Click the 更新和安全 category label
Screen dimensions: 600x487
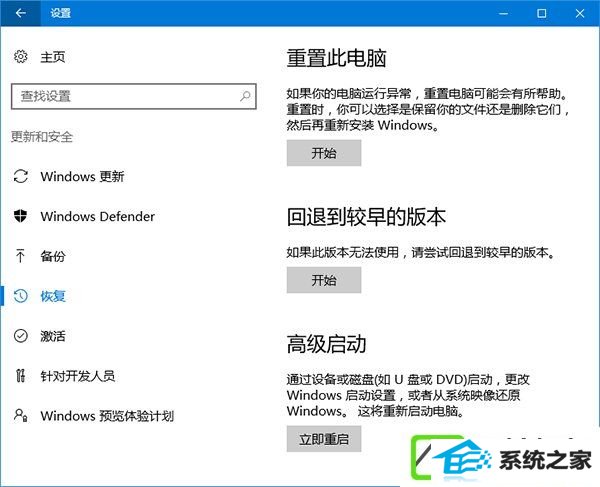[42, 137]
